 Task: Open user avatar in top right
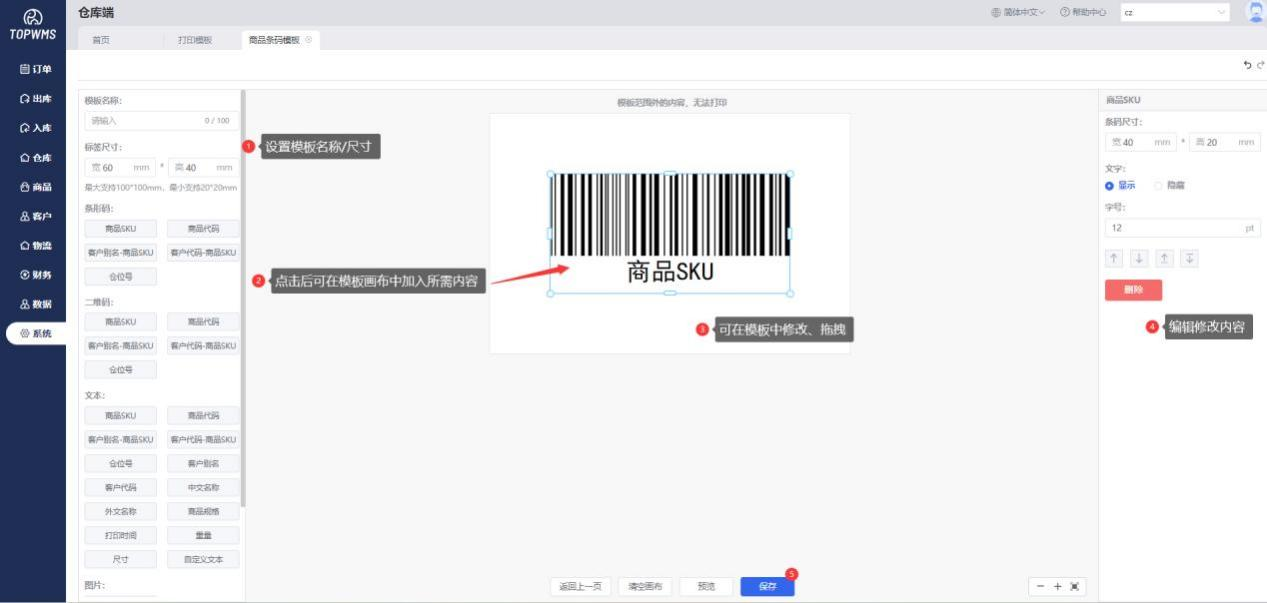1255,12
